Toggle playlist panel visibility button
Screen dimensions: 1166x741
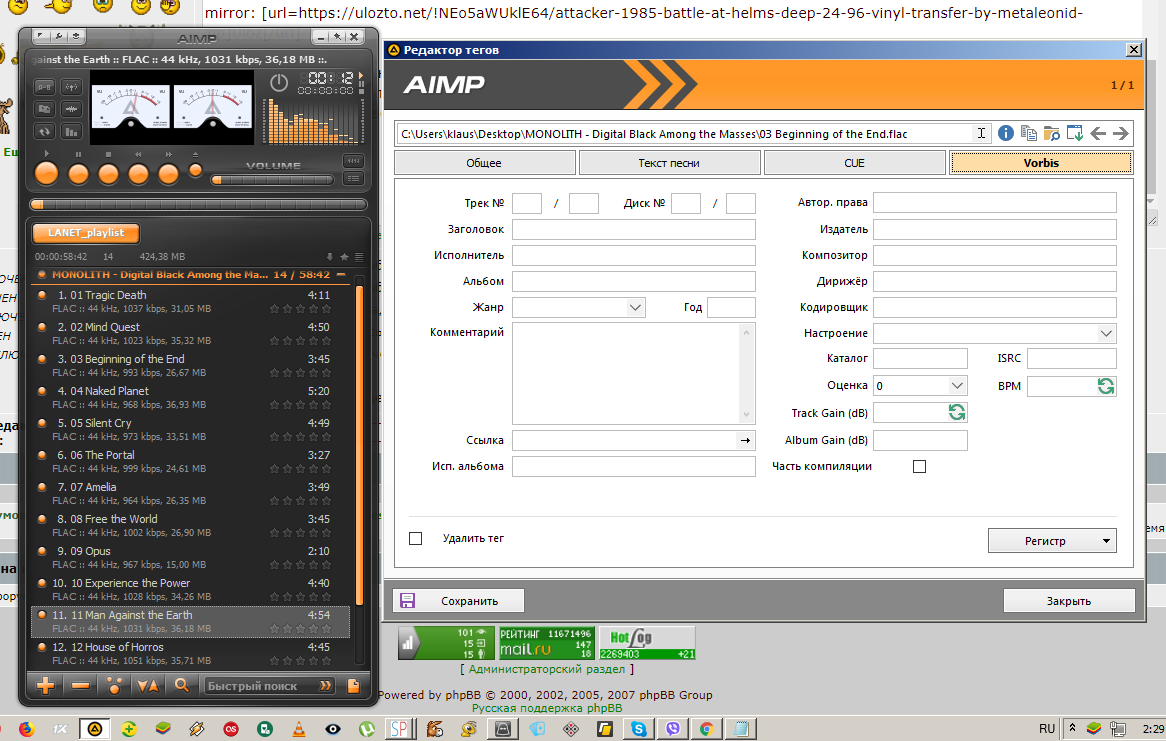353,178
